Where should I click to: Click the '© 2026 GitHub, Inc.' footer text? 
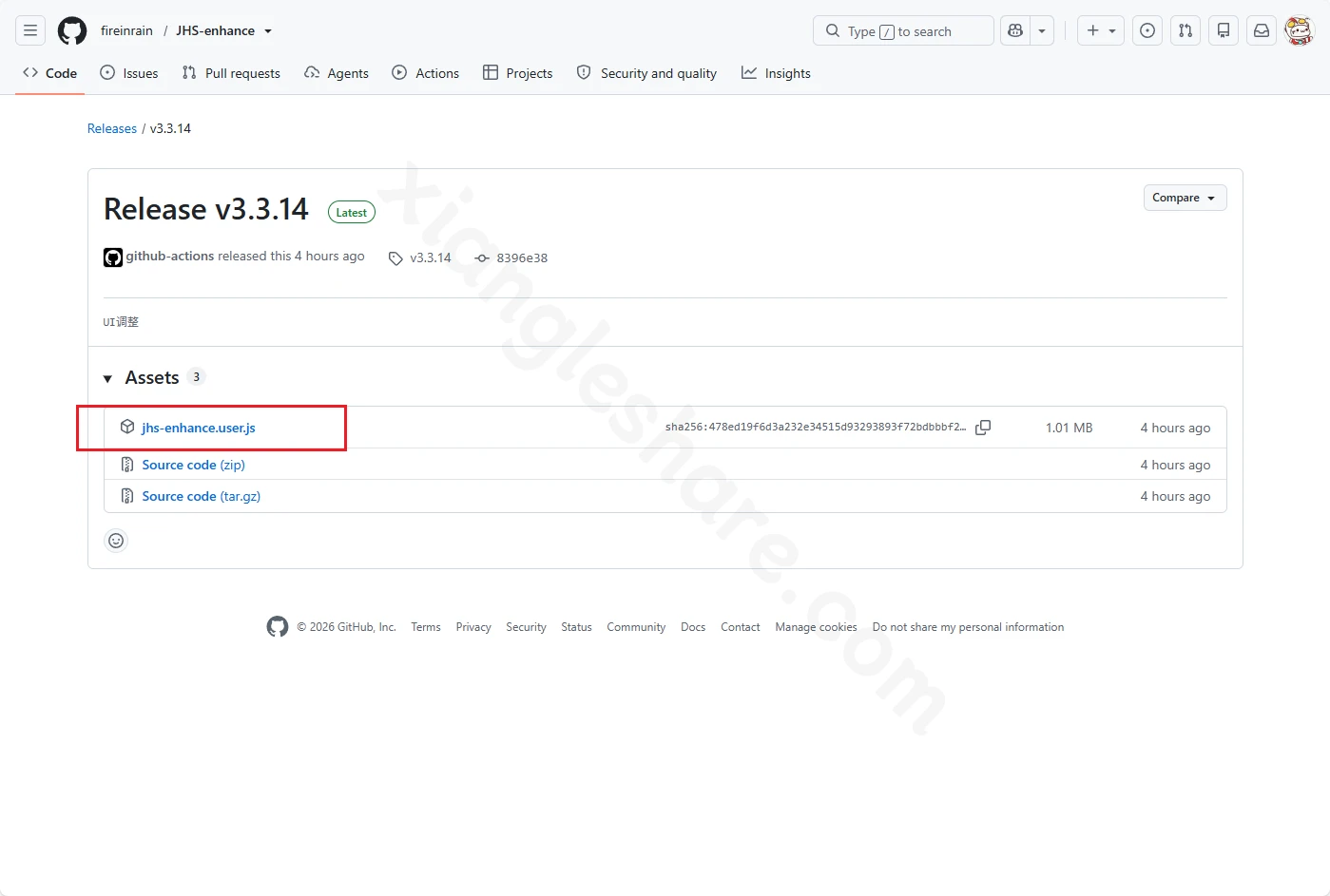point(346,627)
